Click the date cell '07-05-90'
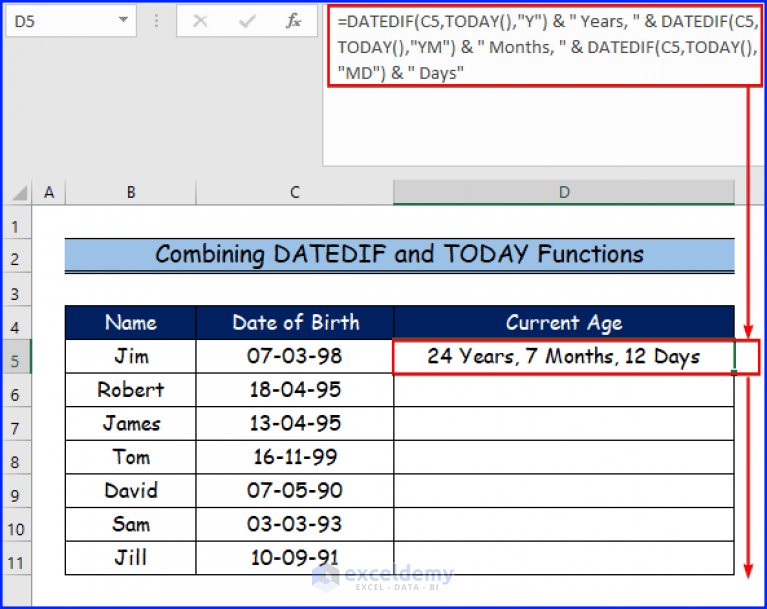The image size is (767, 609). (294, 491)
